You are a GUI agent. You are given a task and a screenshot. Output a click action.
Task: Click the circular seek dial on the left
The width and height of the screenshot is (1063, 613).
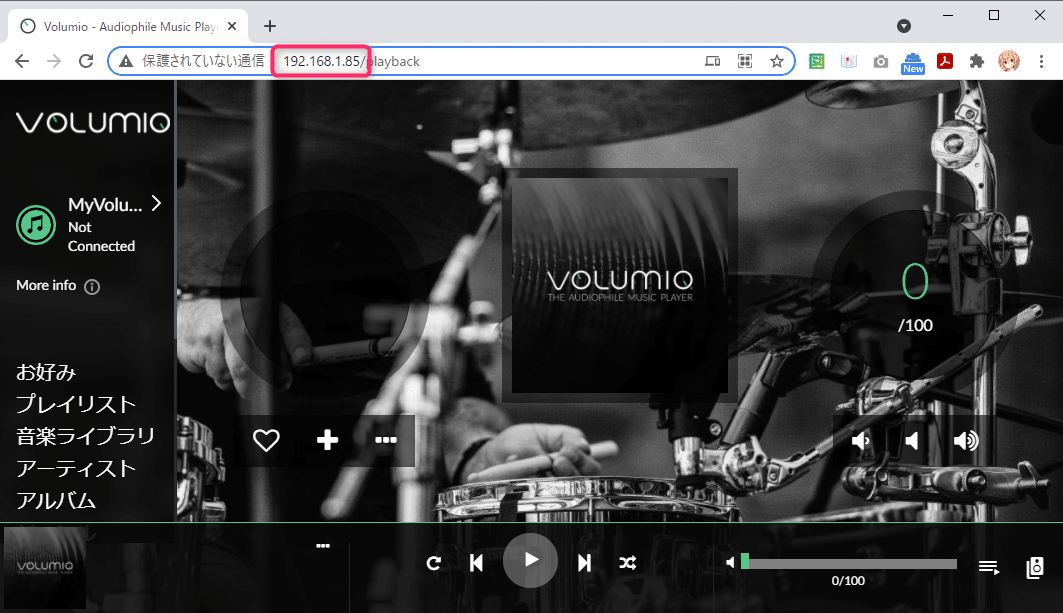(x=324, y=293)
